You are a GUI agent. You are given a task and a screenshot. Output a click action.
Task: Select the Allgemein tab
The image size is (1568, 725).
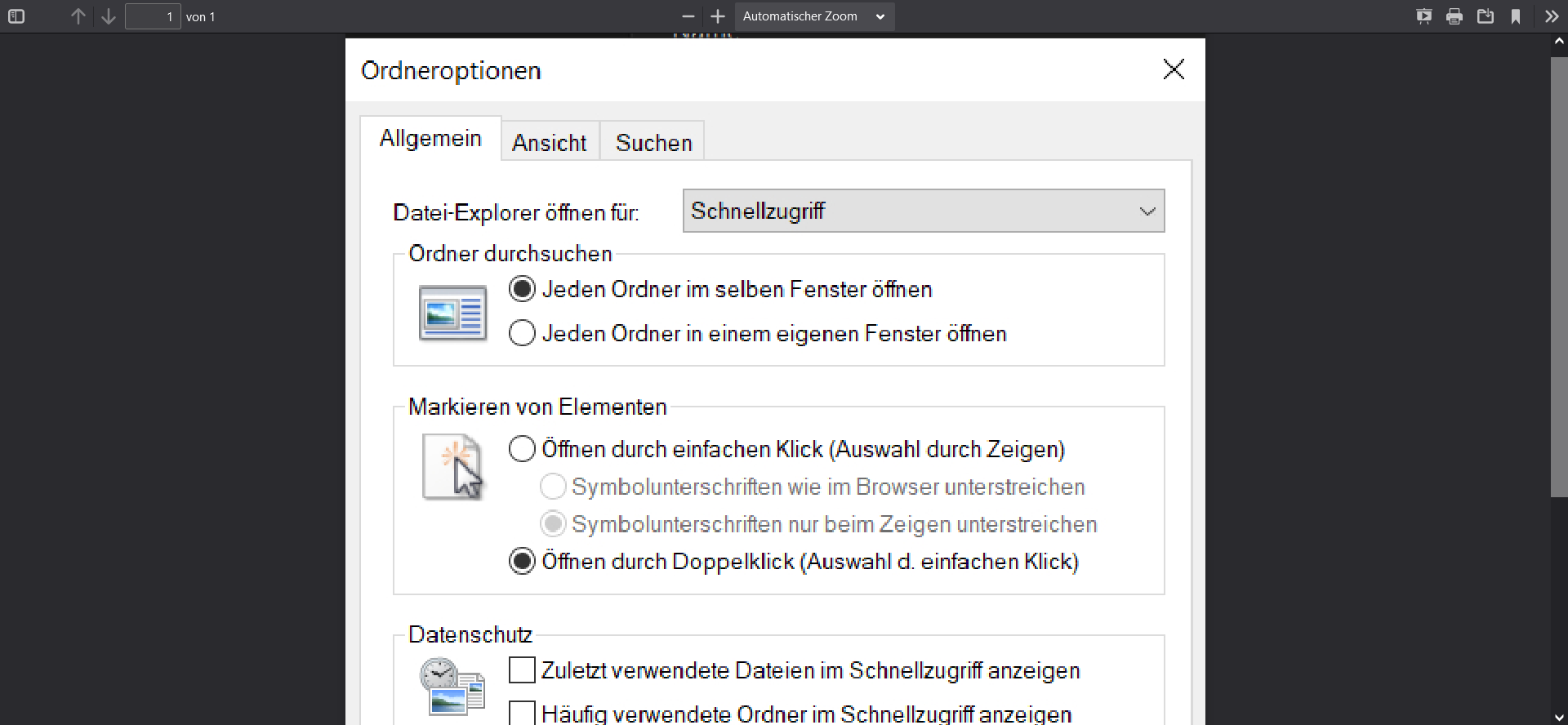[430, 138]
